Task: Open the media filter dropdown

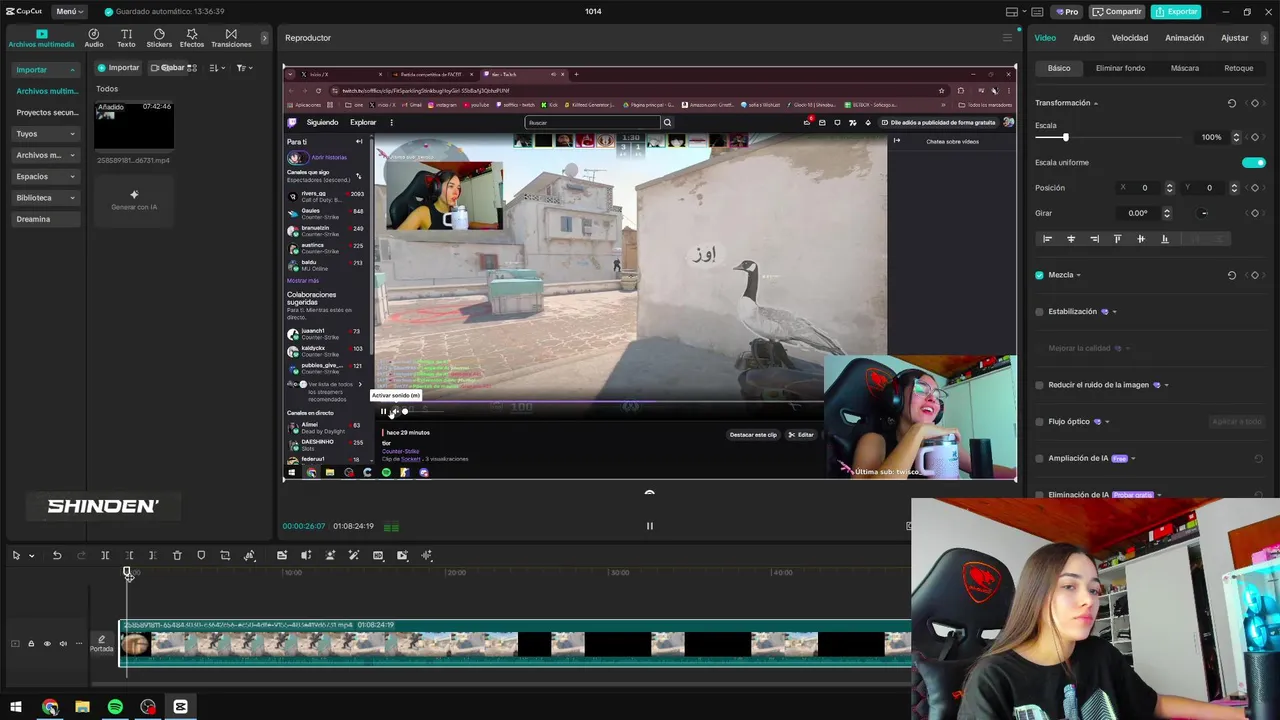Action: [x=245, y=68]
